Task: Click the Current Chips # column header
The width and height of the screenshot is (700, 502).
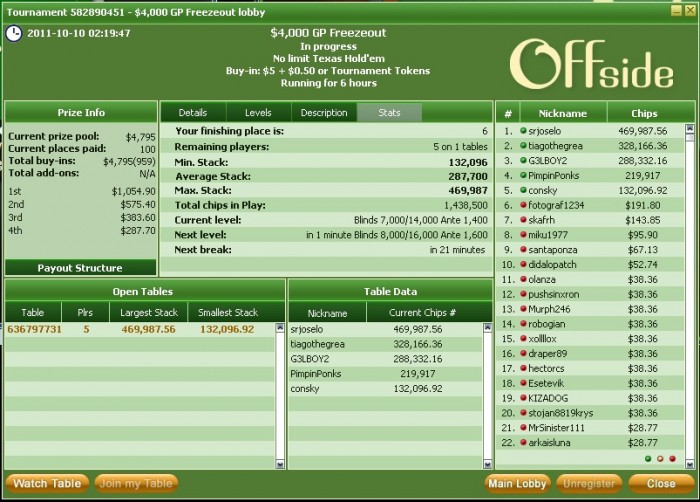Action: pos(422,313)
